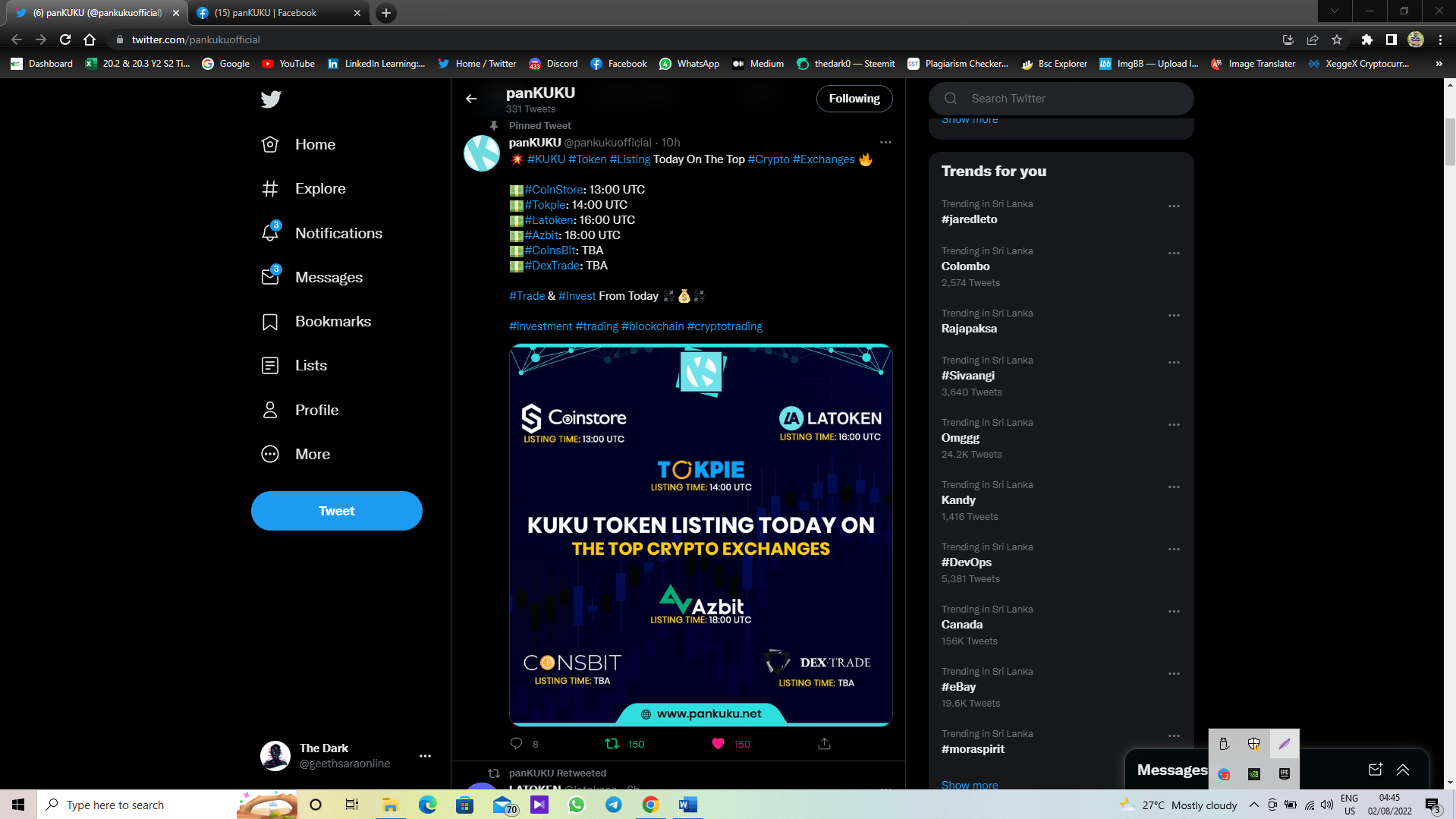Click the #blockchain hashtag
Image resolution: width=1456 pixels, height=819 pixels.
pos(653,326)
